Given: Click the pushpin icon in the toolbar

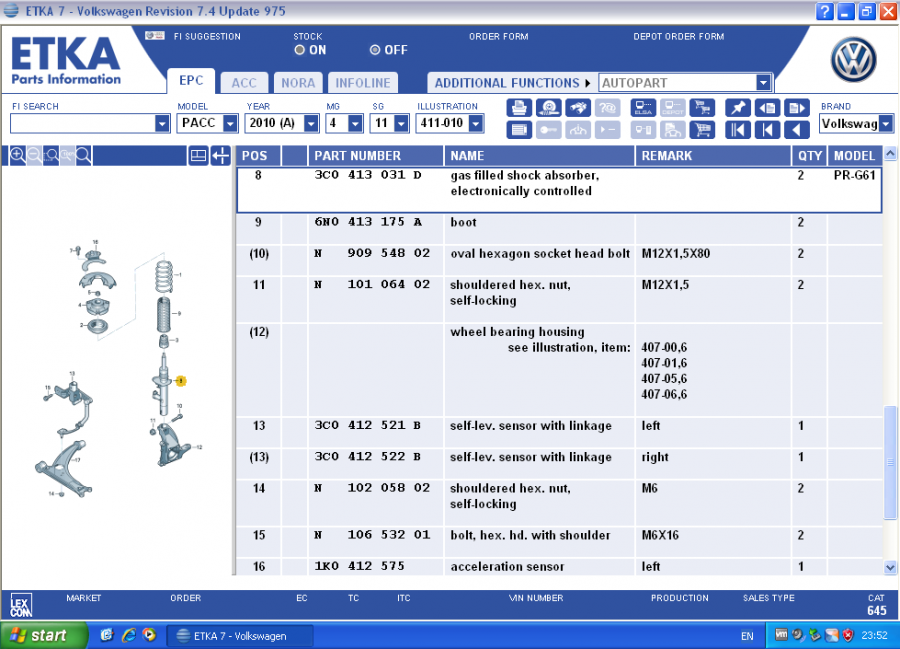Looking at the screenshot, I should 738,108.
